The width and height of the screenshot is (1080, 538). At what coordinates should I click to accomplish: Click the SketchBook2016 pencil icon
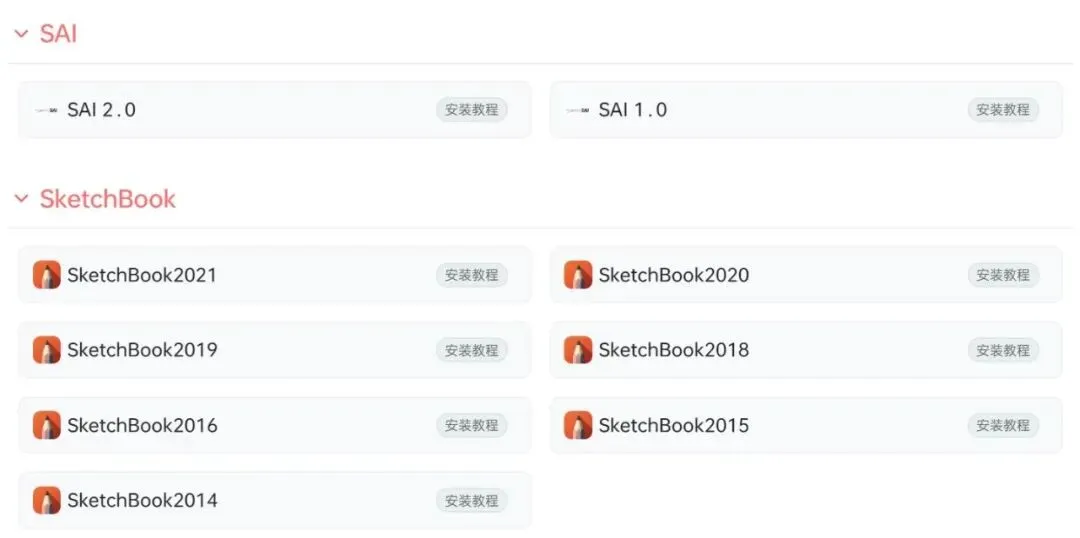46,425
